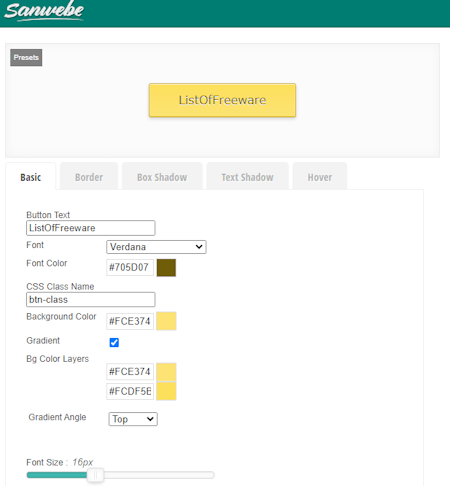Click the Font Color hex field #705D07
Image resolution: width=450 pixels, height=502 pixels.
pyautogui.click(x=130, y=267)
